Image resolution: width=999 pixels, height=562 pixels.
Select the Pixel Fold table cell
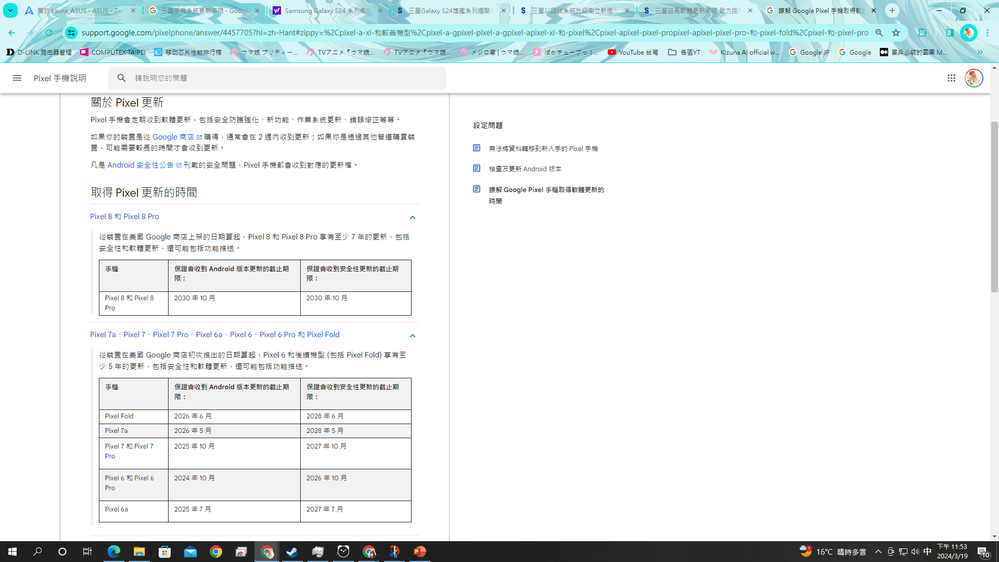(x=133, y=416)
